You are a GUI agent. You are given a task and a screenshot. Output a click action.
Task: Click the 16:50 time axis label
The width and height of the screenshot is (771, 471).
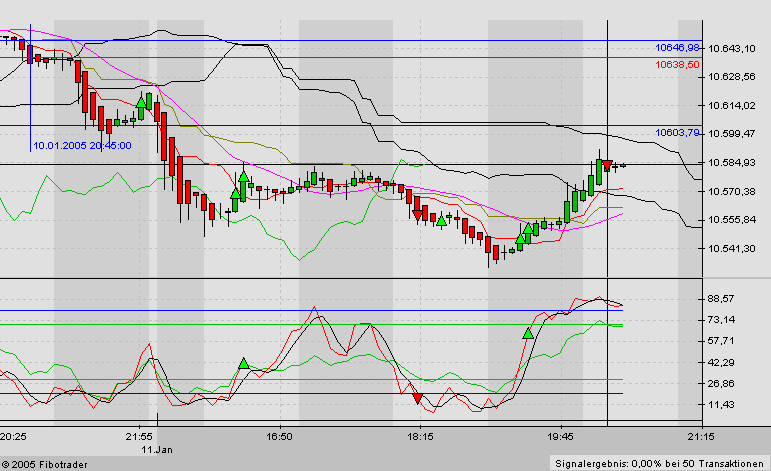pos(280,437)
